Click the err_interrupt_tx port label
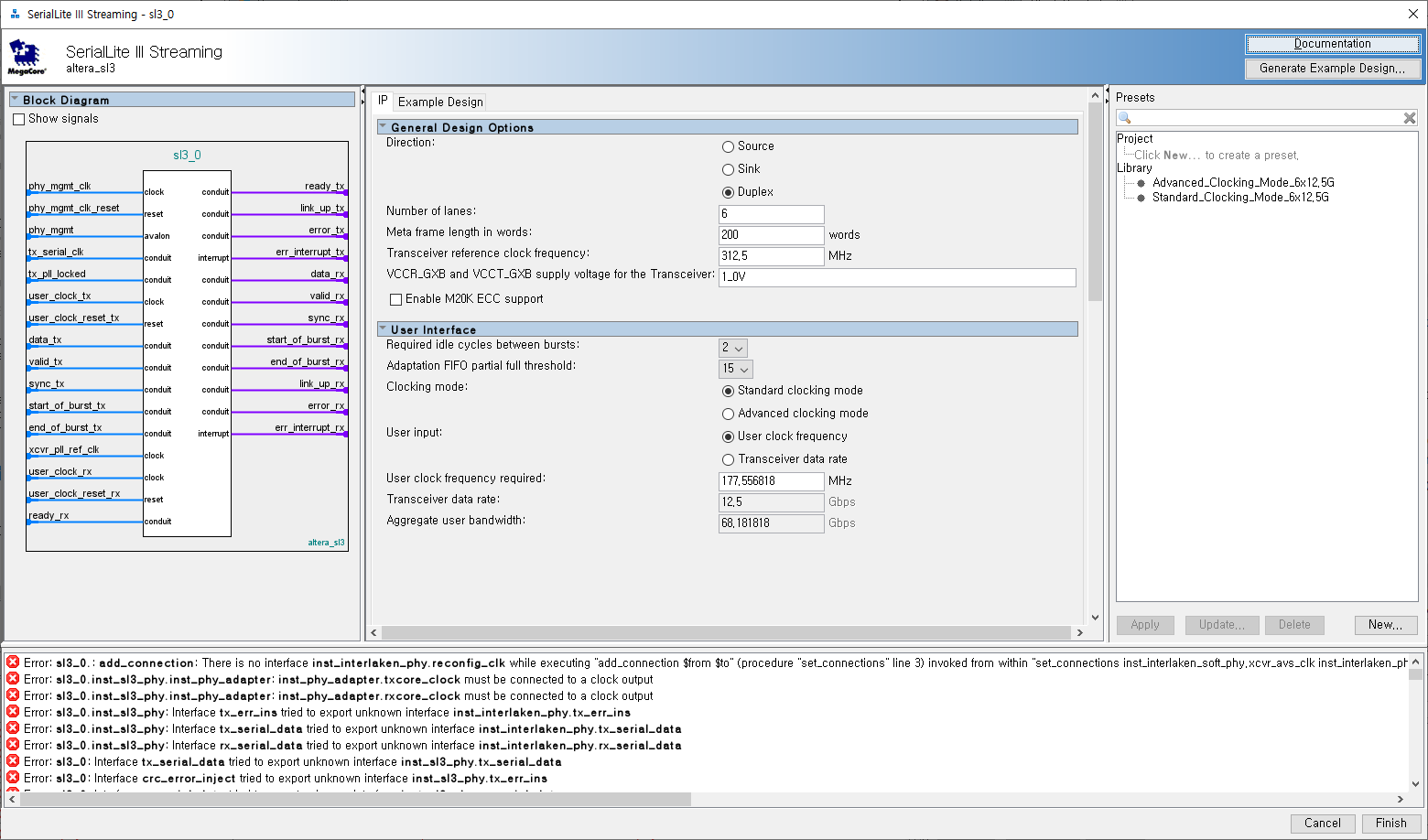This screenshot has width=1428, height=840. pos(310,252)
